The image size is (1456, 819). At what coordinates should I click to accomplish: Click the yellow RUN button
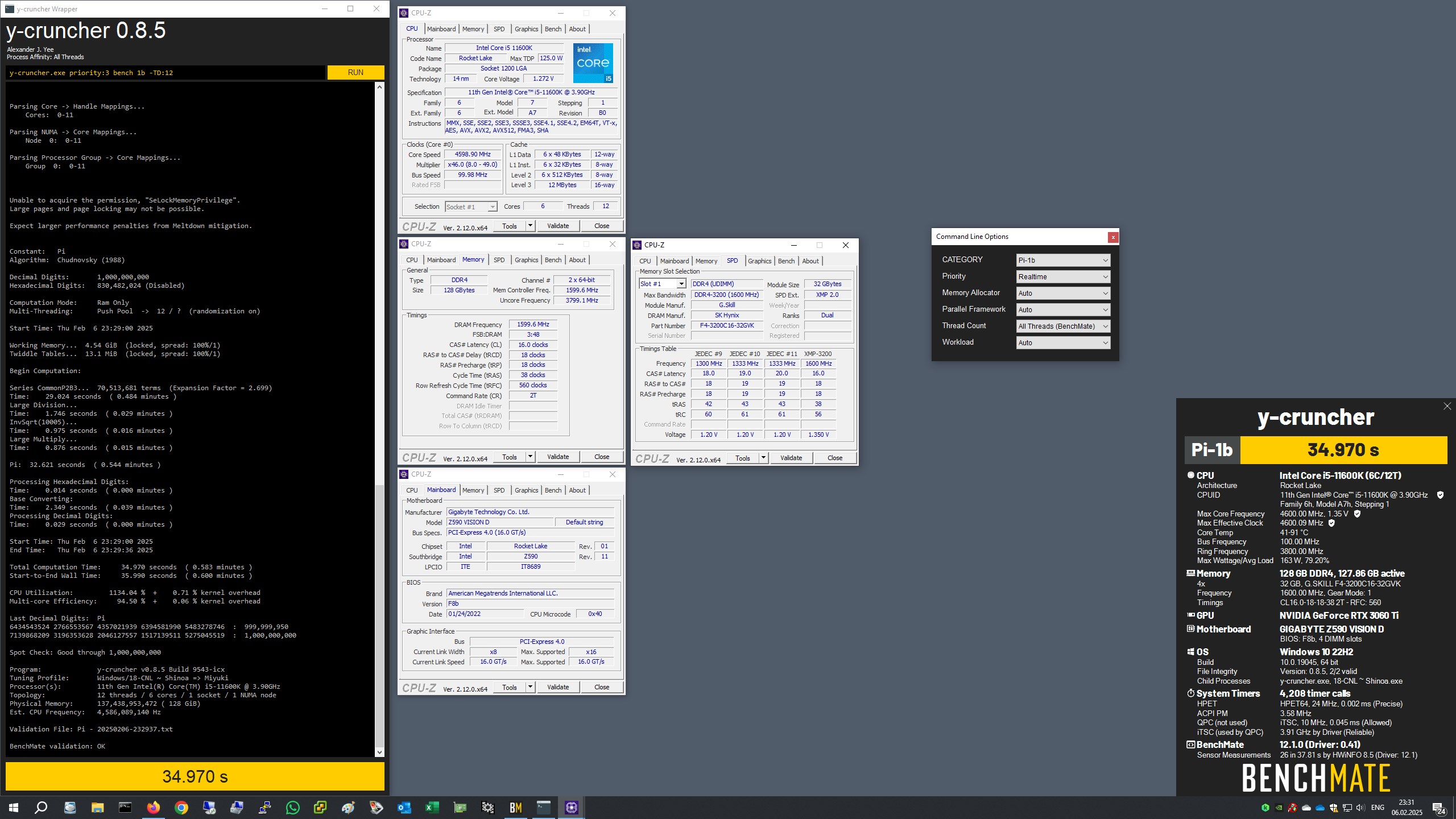coord(355,72)
